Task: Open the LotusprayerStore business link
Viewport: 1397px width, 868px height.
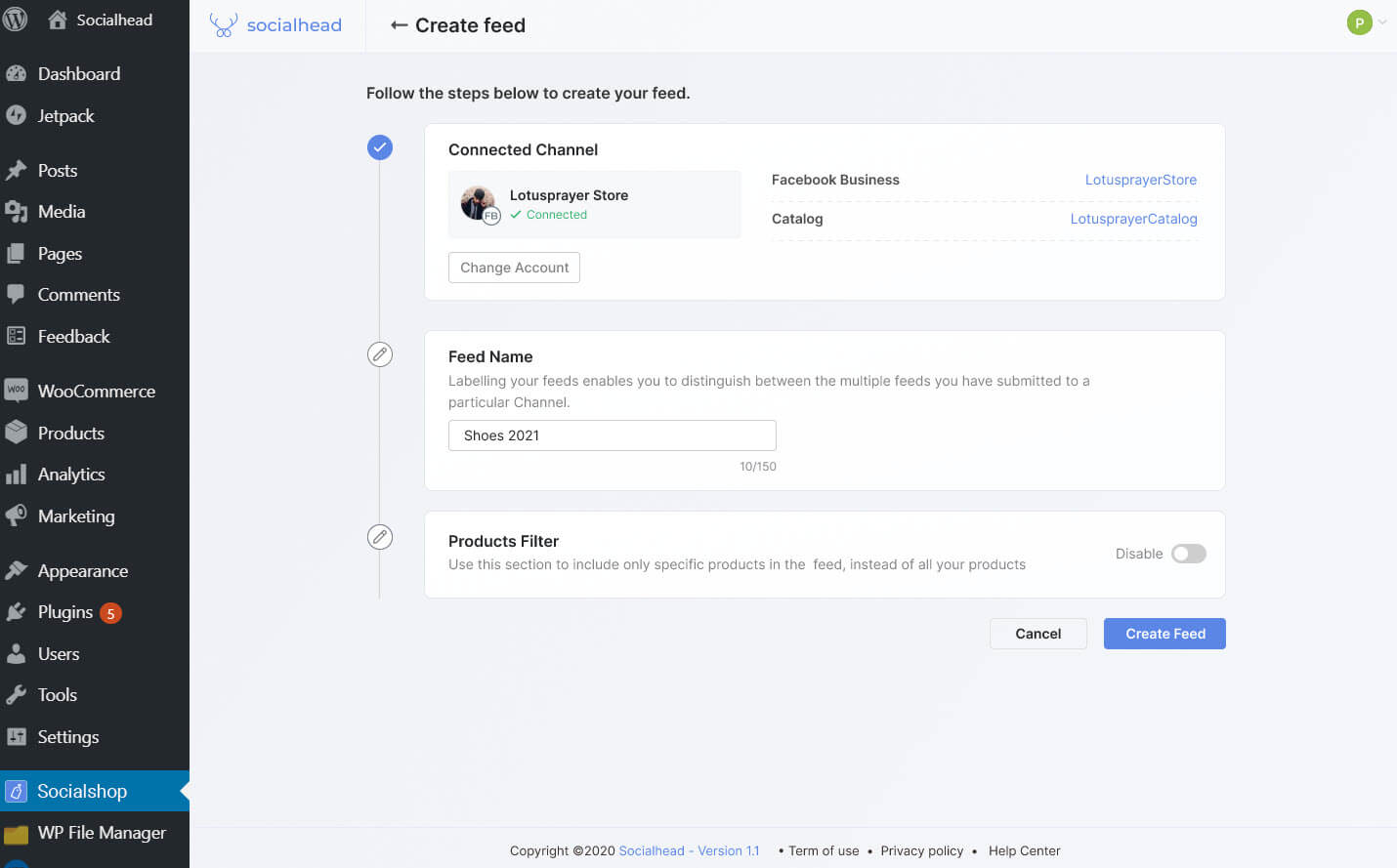Action: pos(1140,180)
